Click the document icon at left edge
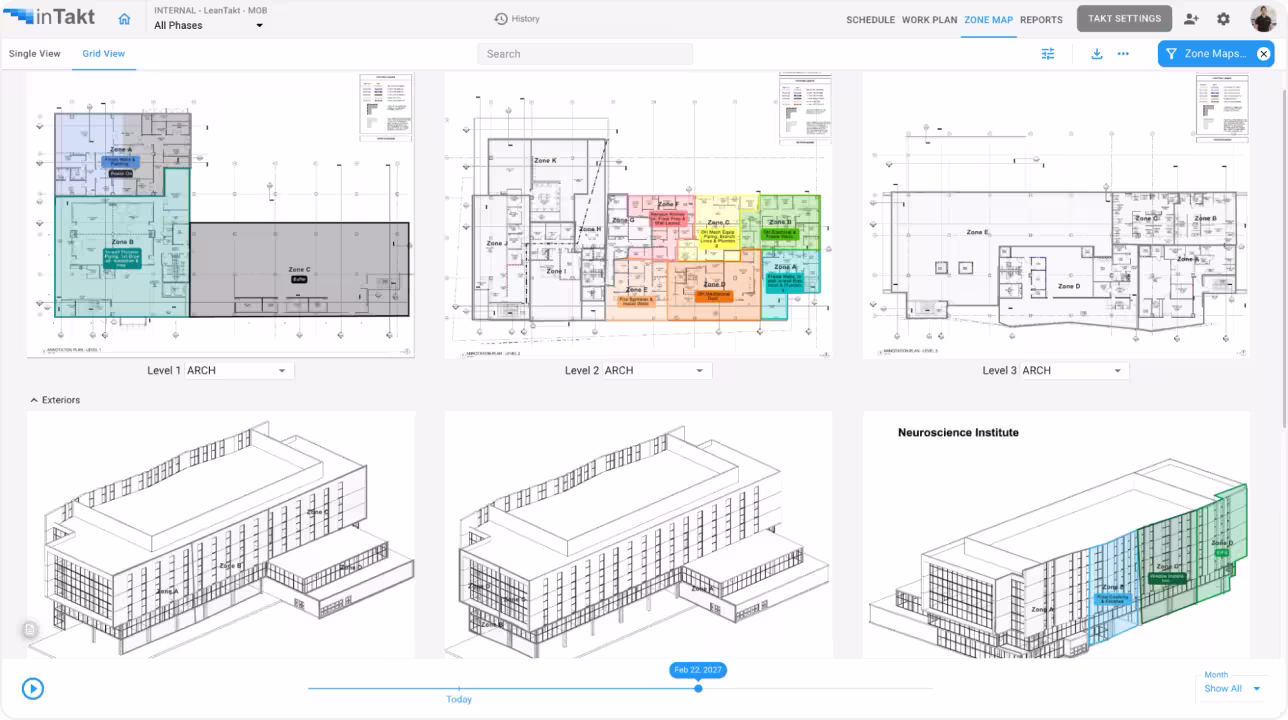Image resolution: width=1288 pixels, height=720 pixels. coord(30,629)
